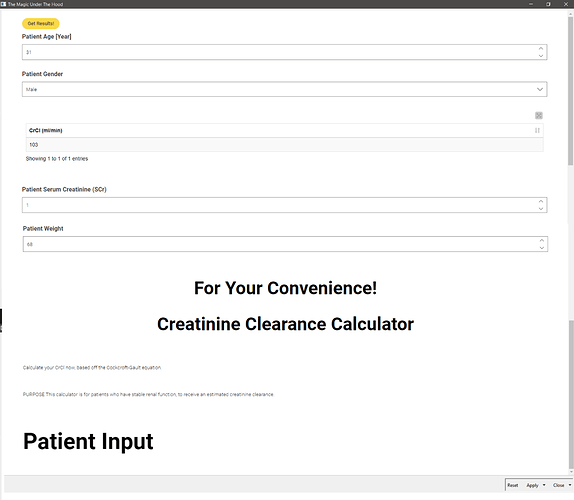Screen dimensions: 574x500
Task: Decrease Serum Creatinine with the down arrow
Action: [x=541, y=209]
